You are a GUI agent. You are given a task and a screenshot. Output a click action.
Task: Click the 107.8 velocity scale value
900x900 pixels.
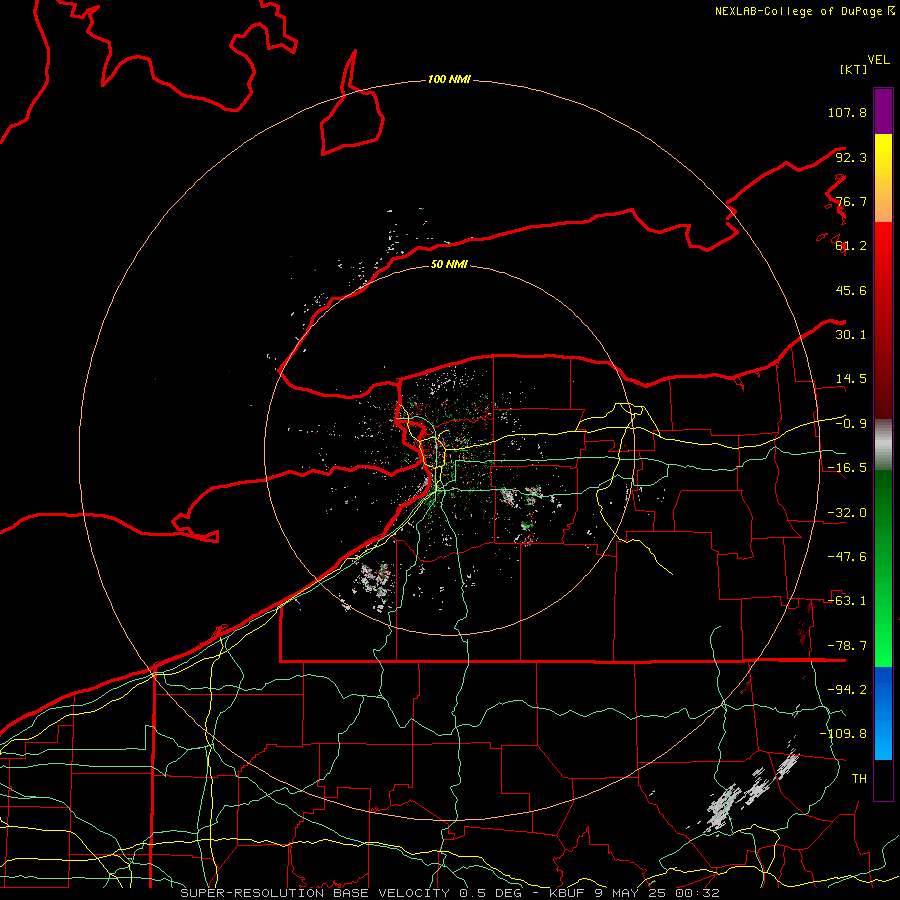tap(847, 112)
